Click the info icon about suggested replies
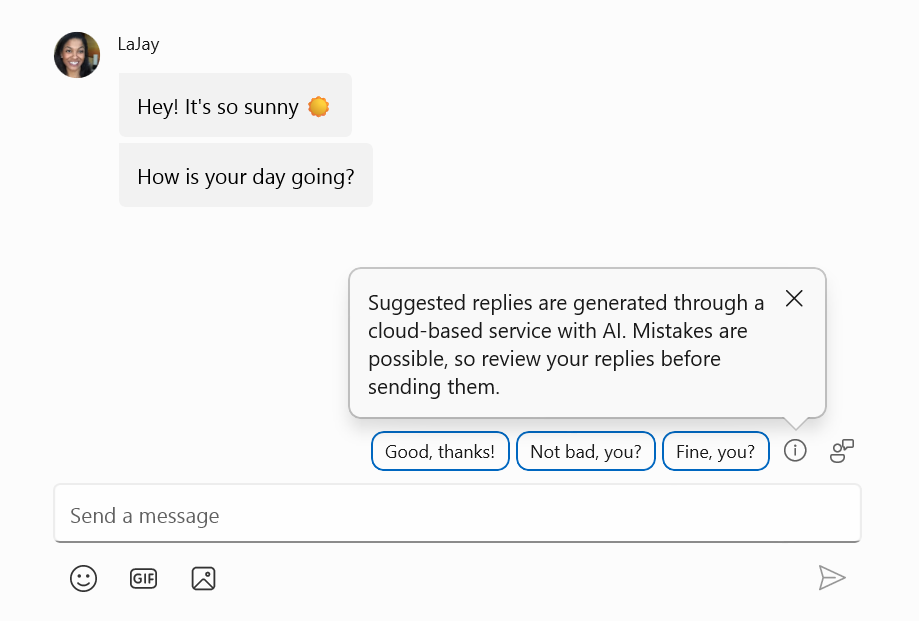 794,451
